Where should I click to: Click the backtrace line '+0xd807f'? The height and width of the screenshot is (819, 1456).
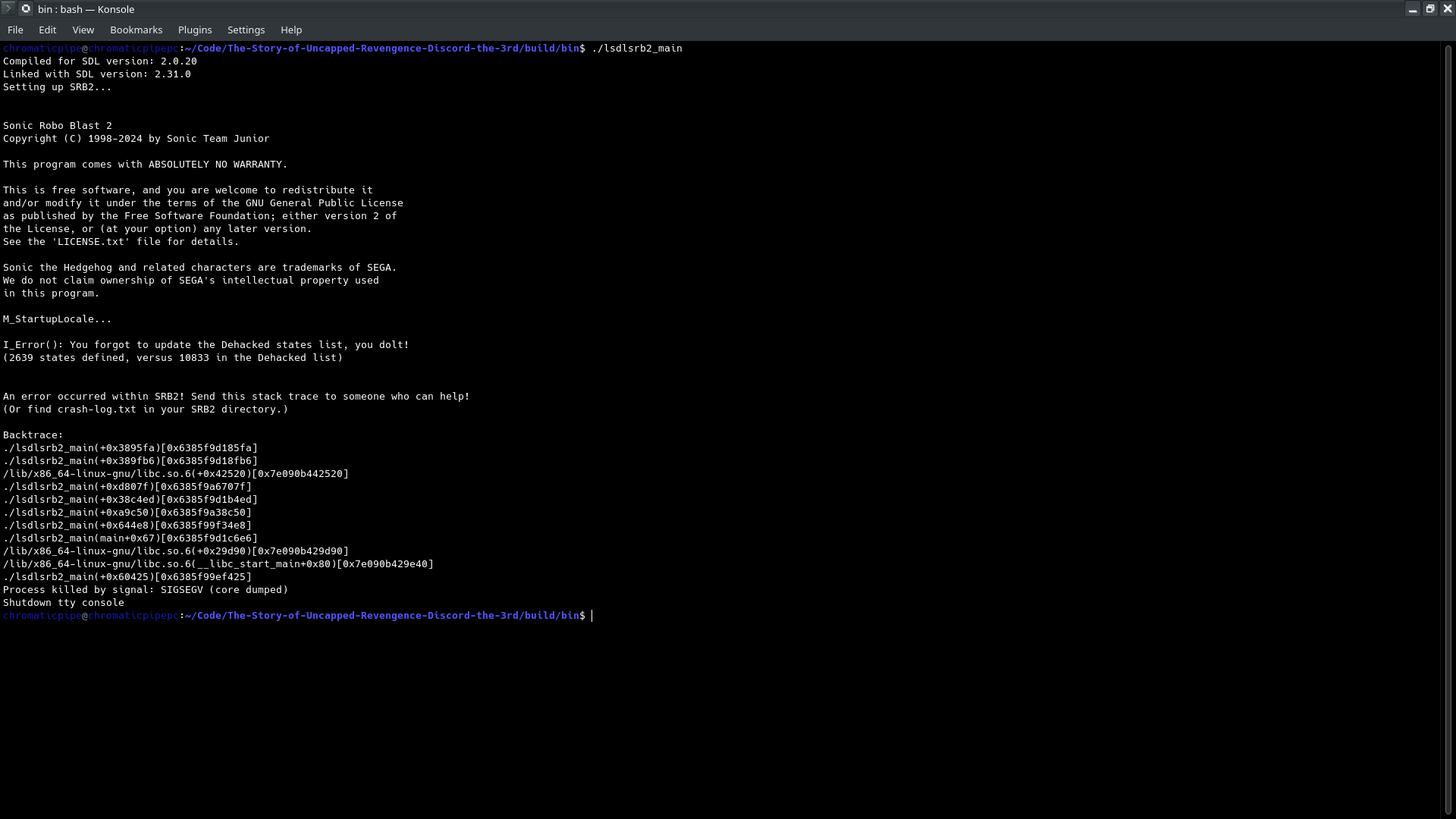[x=127, y=487]
